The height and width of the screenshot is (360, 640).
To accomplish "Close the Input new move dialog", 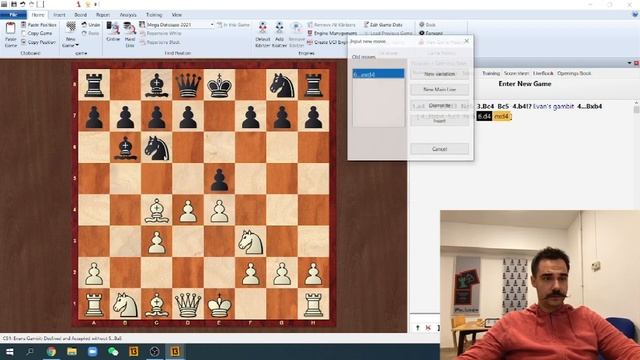I will pos(467,41).
